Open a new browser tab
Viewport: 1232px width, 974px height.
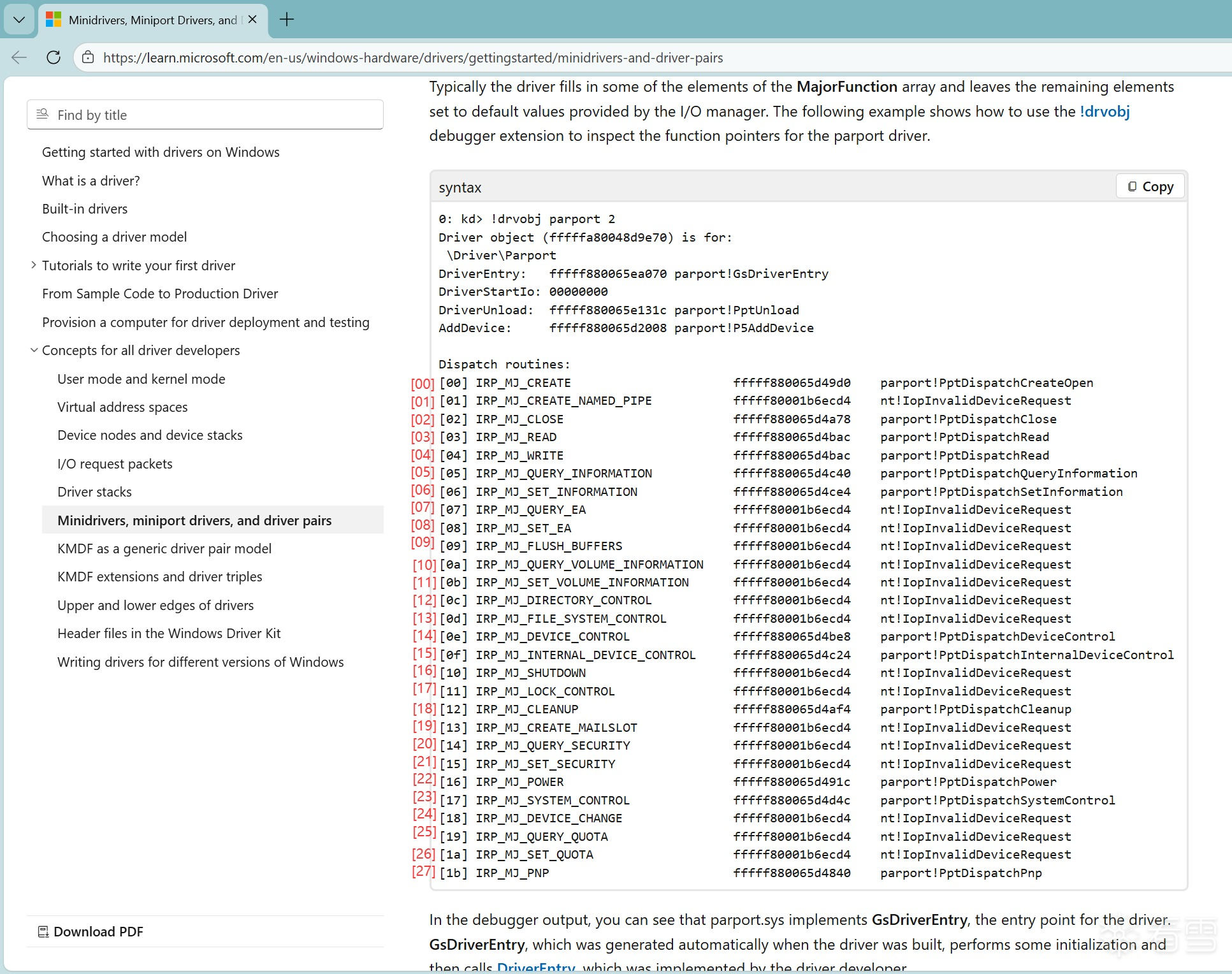coord(287,20)
